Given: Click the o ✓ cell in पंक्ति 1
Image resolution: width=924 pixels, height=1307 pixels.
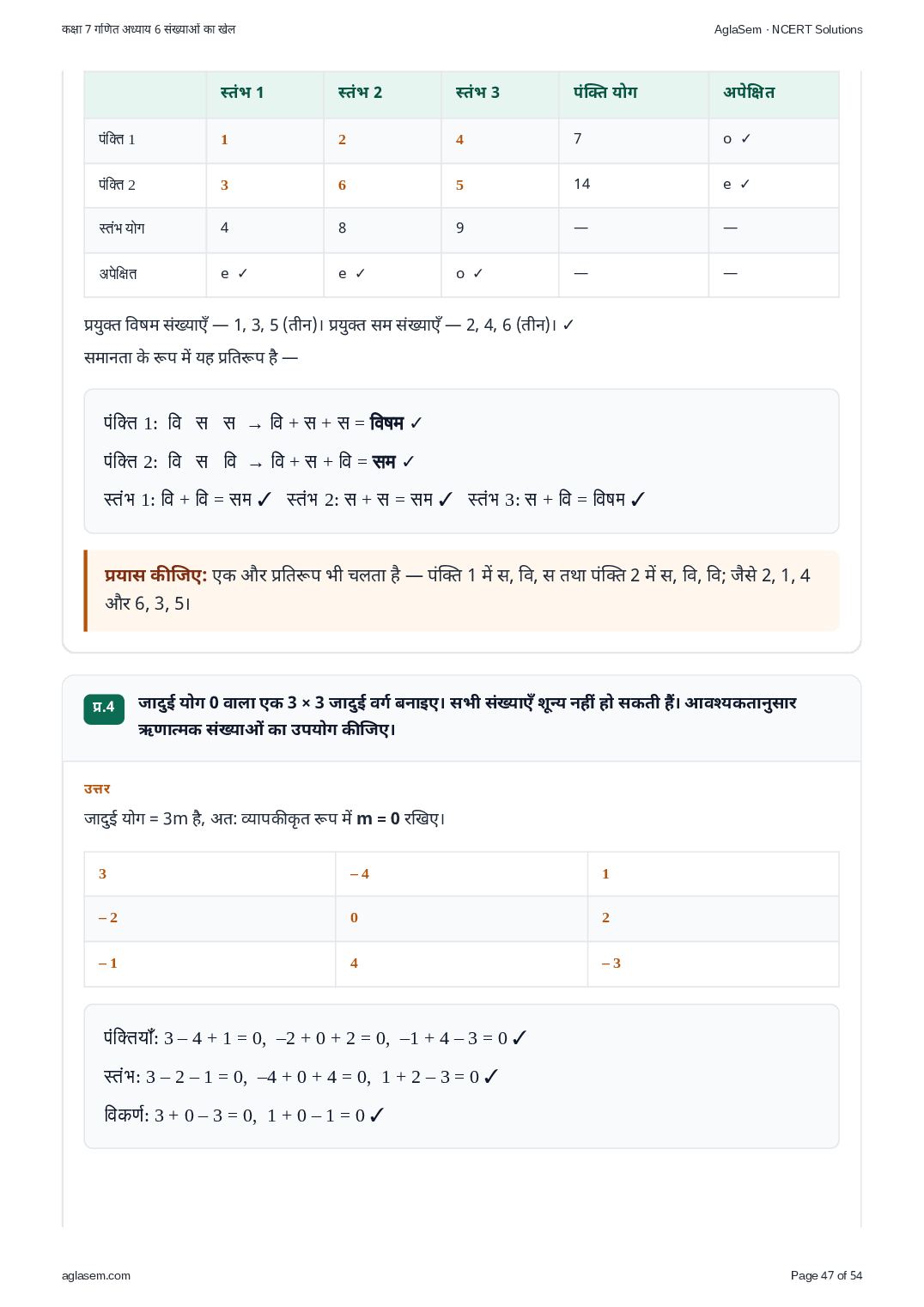Looking at the screenshot, I should pyautogui.click(x=737, y=138).
